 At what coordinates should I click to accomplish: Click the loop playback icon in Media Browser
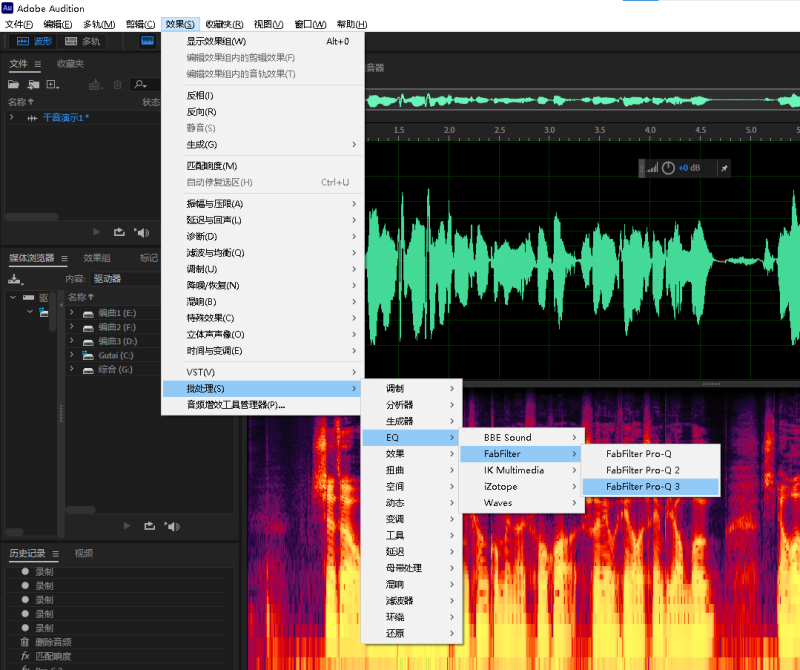(x=149, y=525)
